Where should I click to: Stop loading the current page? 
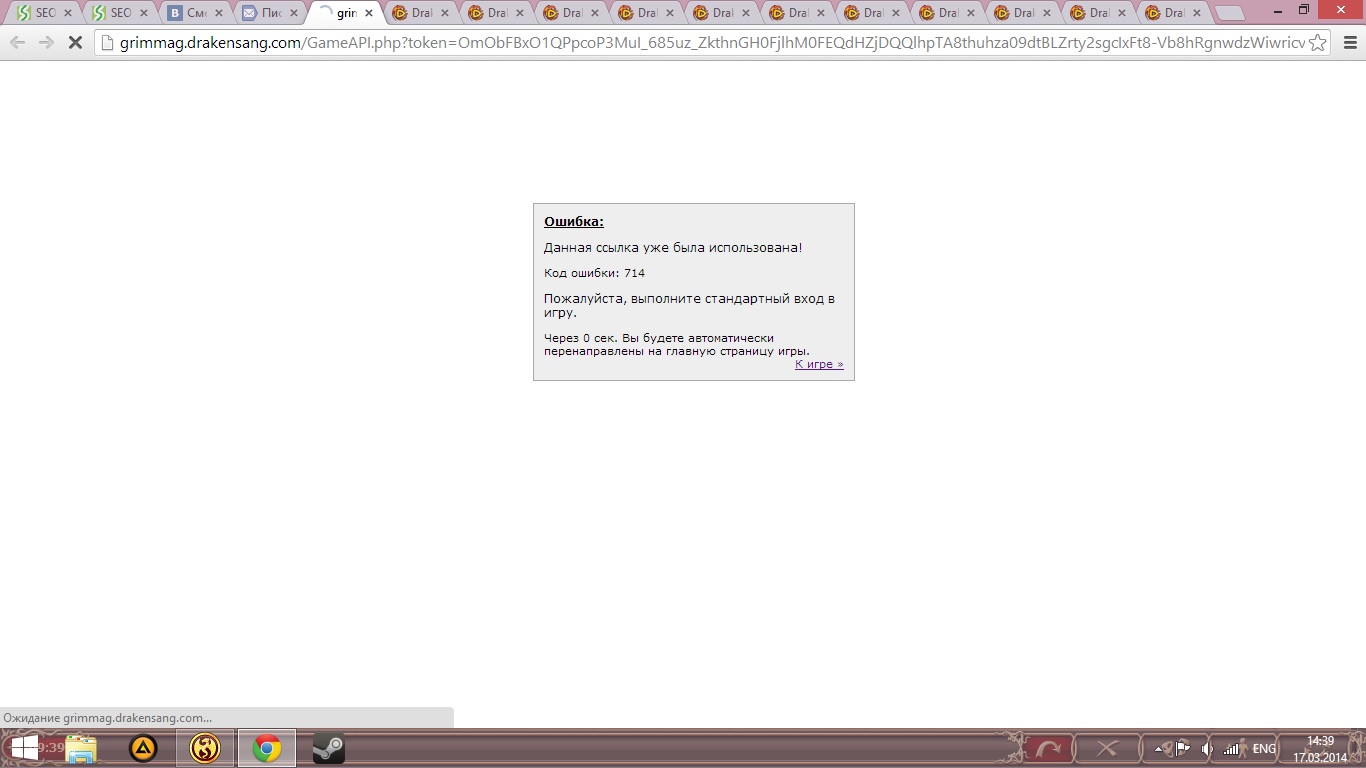pyautogui.click(x=74, y=43)
